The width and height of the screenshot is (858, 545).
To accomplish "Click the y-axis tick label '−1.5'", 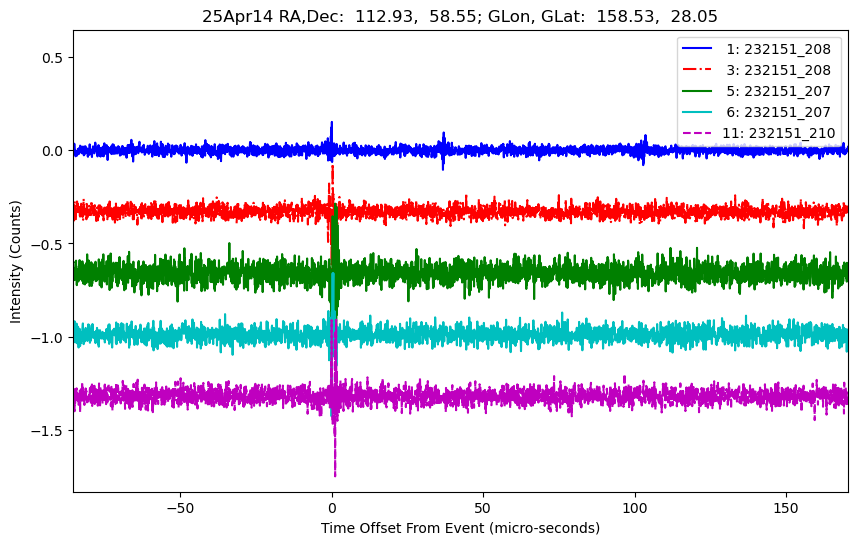I will pyautogui.click(x=48, y=431).
